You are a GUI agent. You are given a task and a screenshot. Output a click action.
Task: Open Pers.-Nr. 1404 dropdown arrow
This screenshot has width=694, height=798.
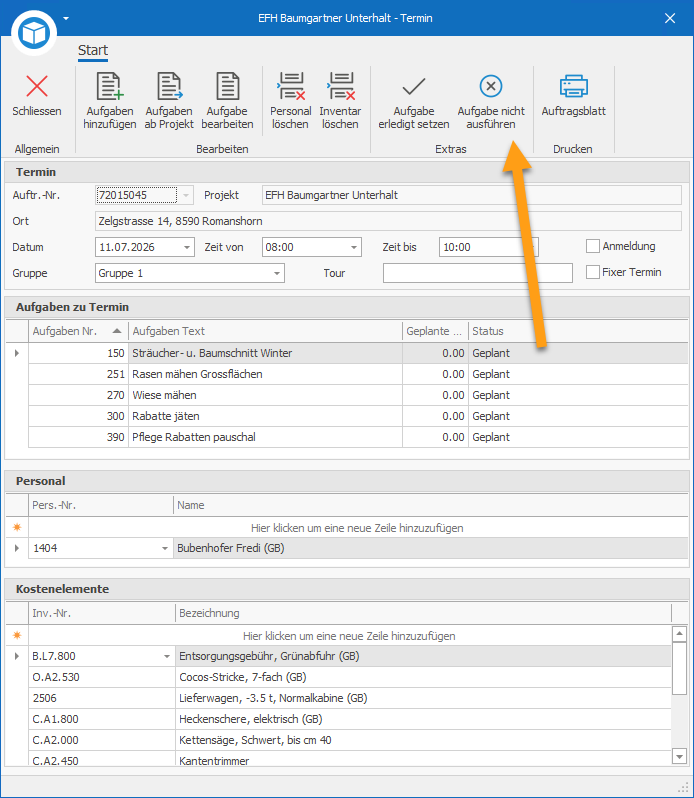tap(165, 549)
